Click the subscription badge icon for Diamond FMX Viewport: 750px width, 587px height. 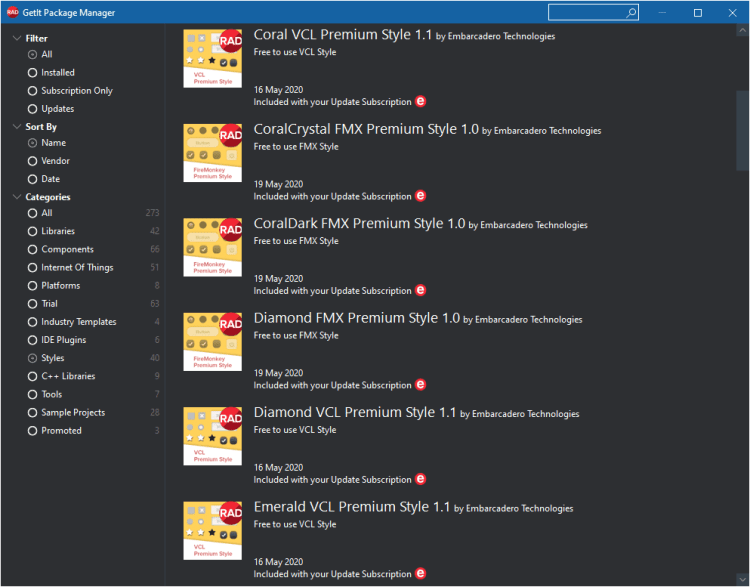coord(420,385)
